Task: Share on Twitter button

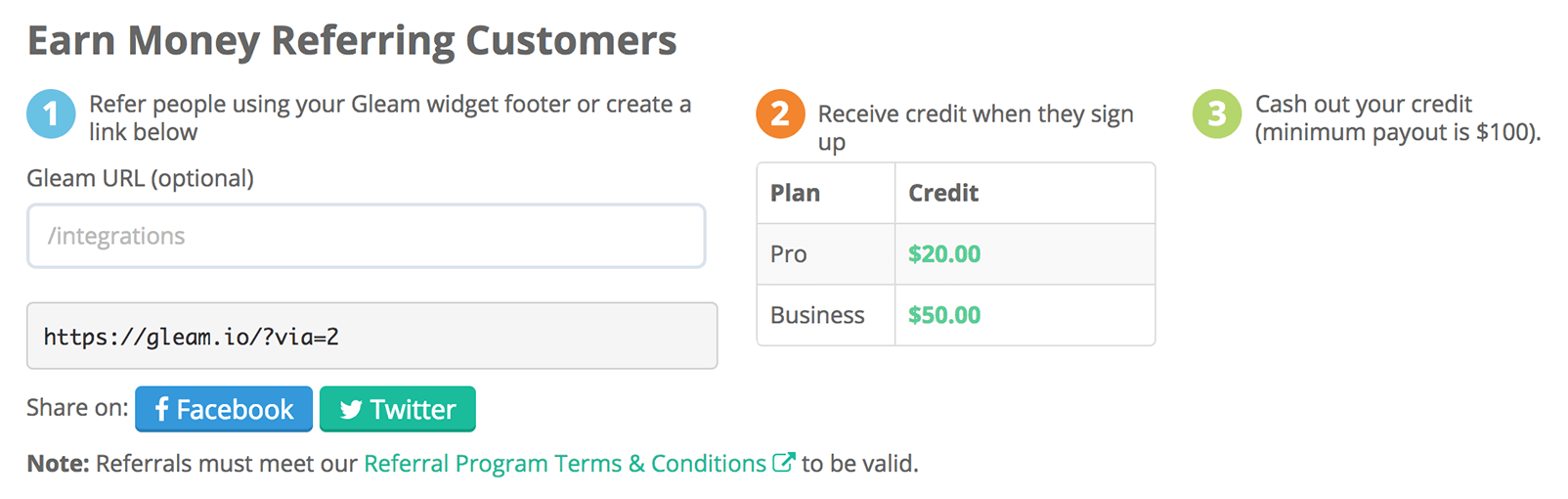Action: click(398, 409)
